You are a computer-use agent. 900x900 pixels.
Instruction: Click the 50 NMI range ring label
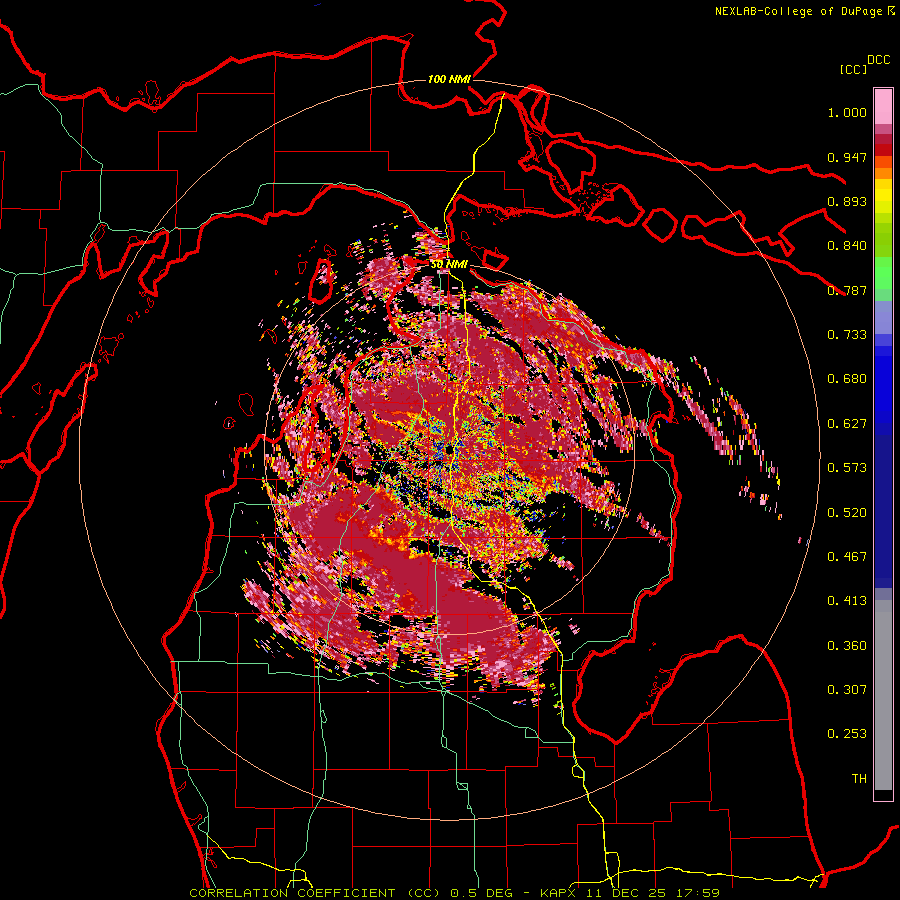pyautogui.click(x=449, y=264)
